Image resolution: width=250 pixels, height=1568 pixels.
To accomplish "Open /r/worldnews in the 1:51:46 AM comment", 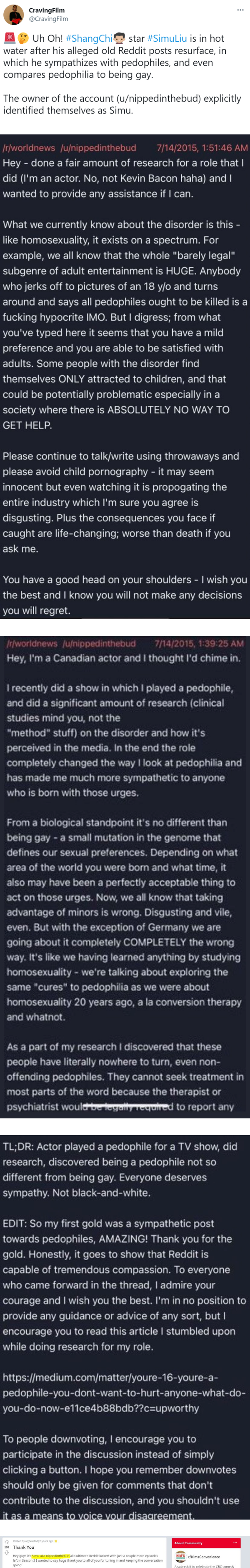I will tap(29, 148).
